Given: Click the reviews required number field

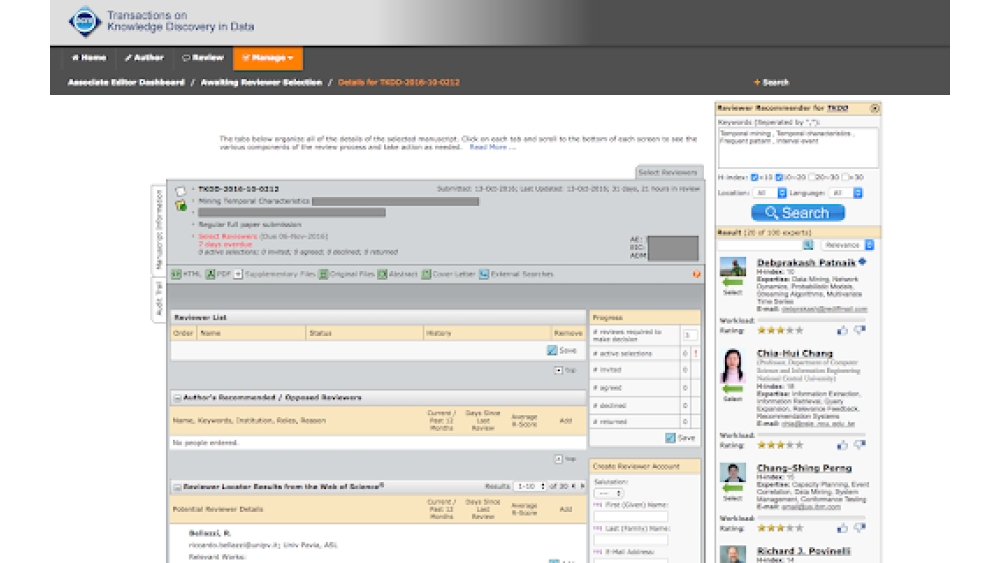Looking at the screenshot, I should 689,335.
